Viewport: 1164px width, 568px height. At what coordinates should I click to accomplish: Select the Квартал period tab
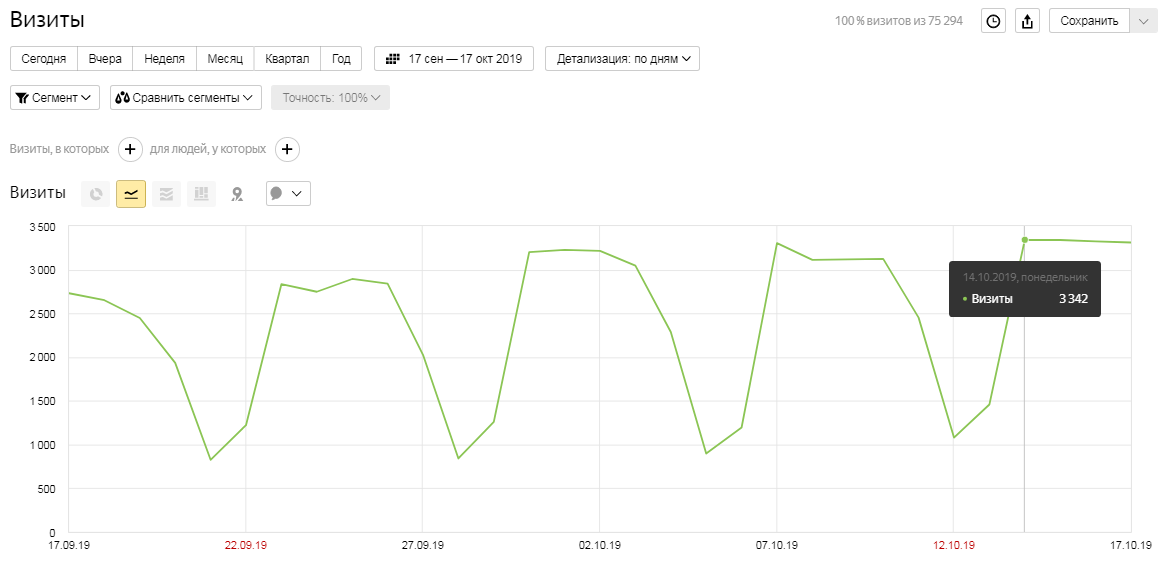287,59
